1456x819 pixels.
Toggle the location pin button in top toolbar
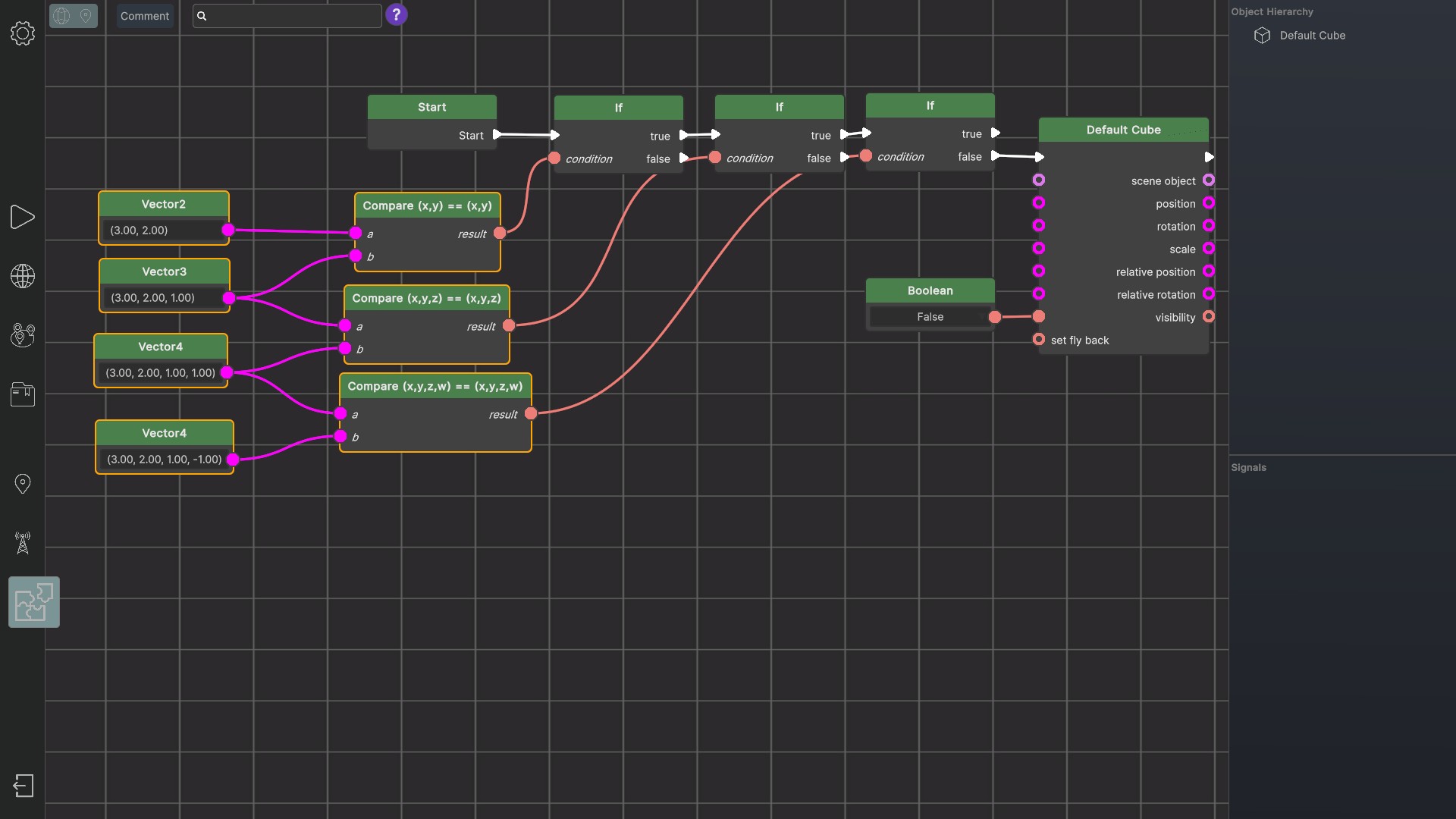pos(86,16)
